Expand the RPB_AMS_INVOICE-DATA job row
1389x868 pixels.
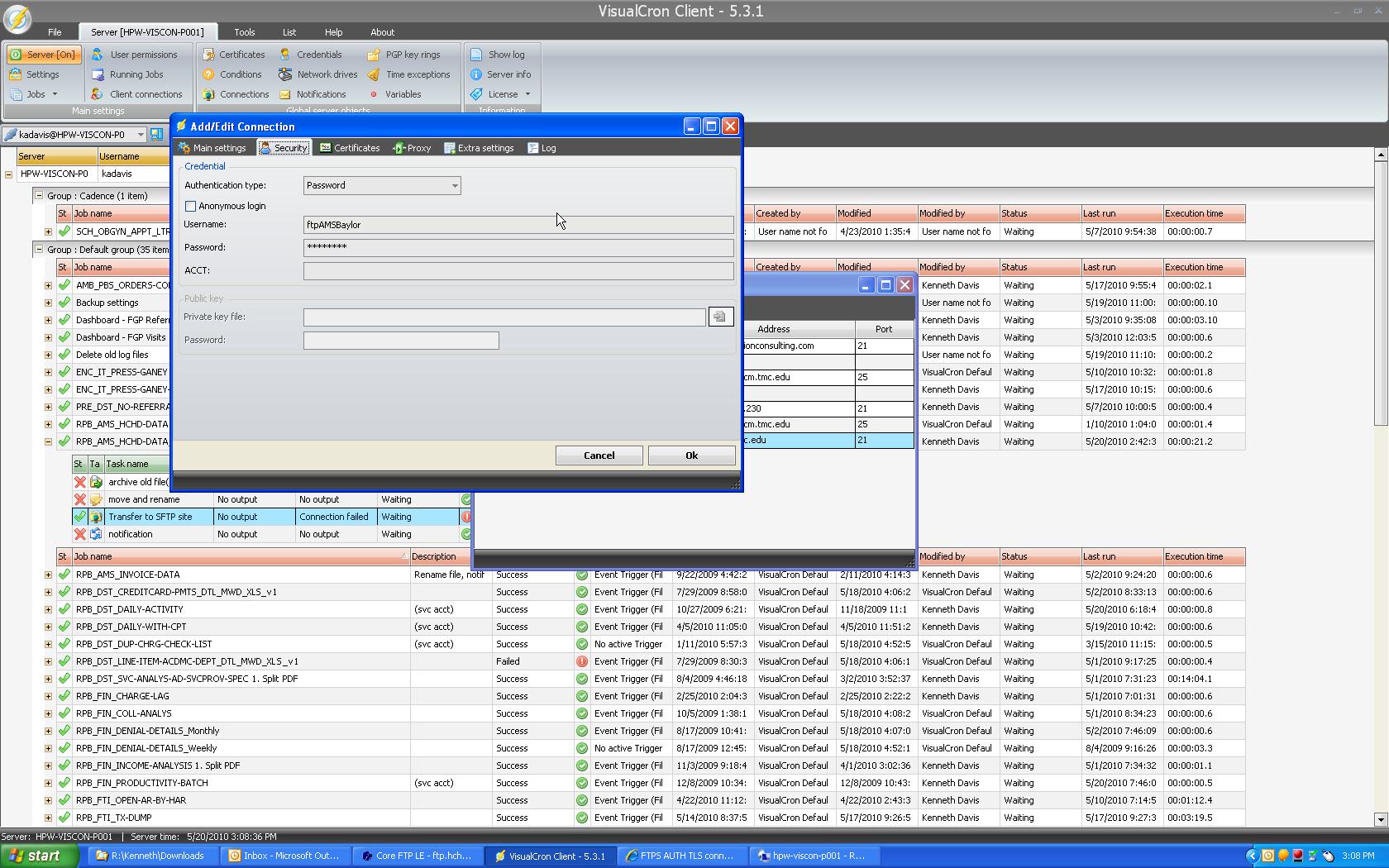(x=48, y=575)
